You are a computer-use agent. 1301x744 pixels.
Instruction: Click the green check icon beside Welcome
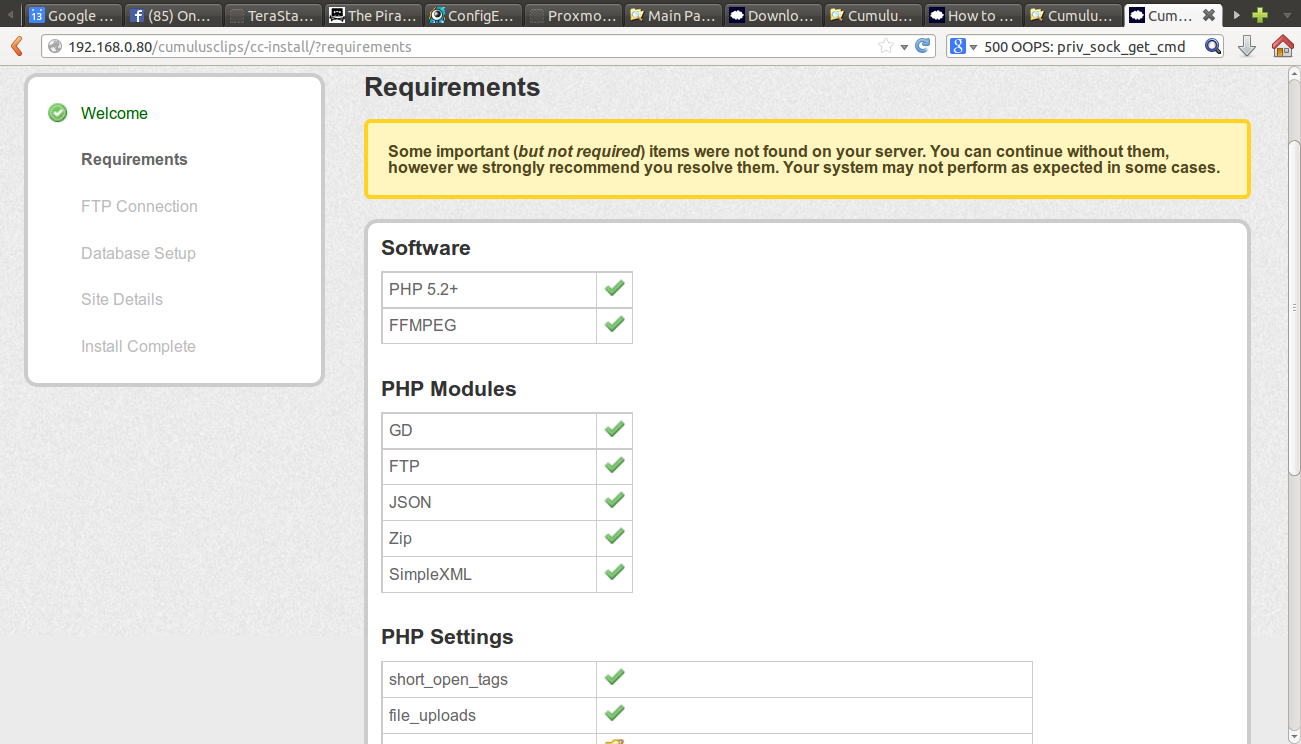(58, 113)
